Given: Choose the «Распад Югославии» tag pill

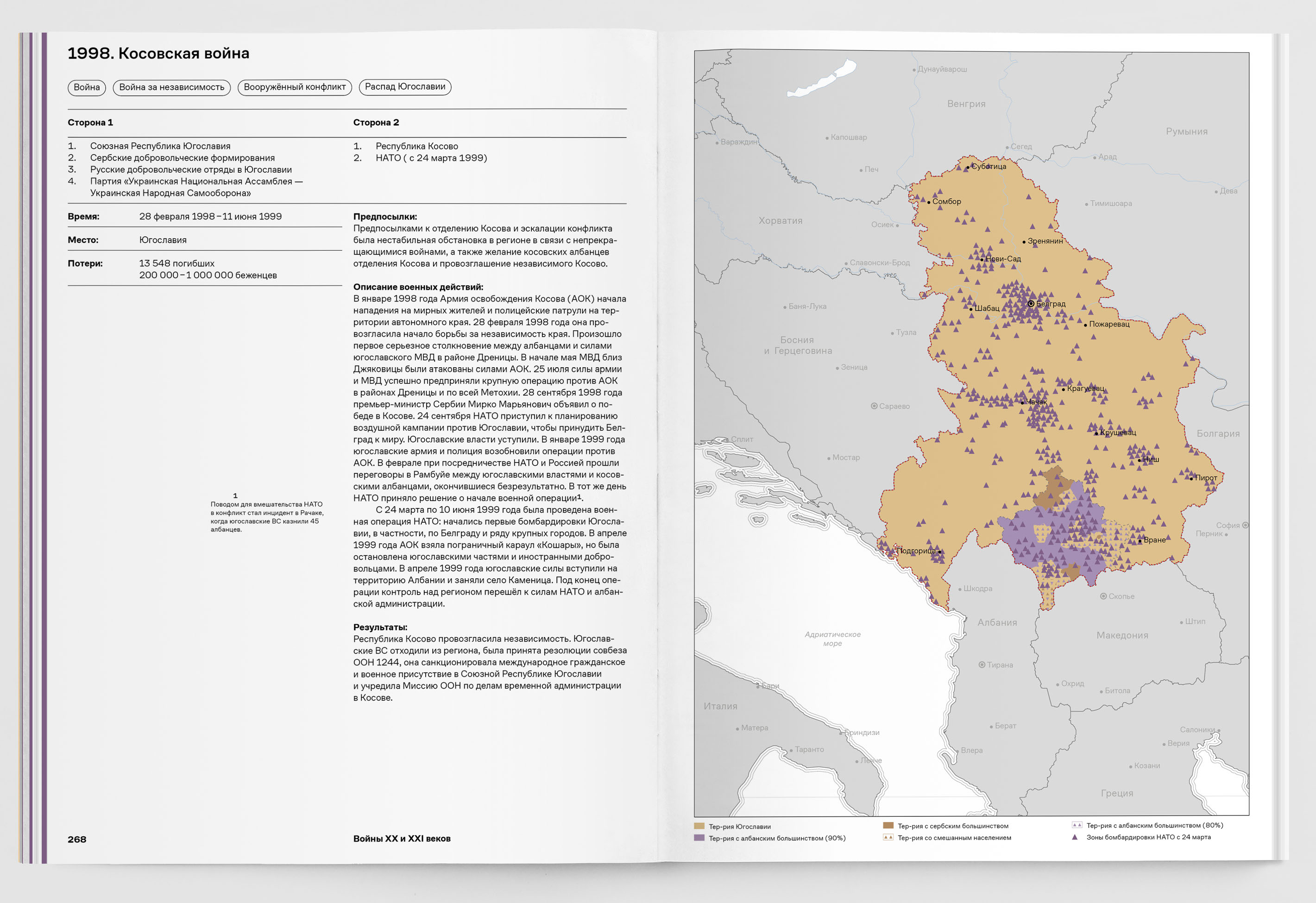Looking at the screenshot, I should coord(405,87).
